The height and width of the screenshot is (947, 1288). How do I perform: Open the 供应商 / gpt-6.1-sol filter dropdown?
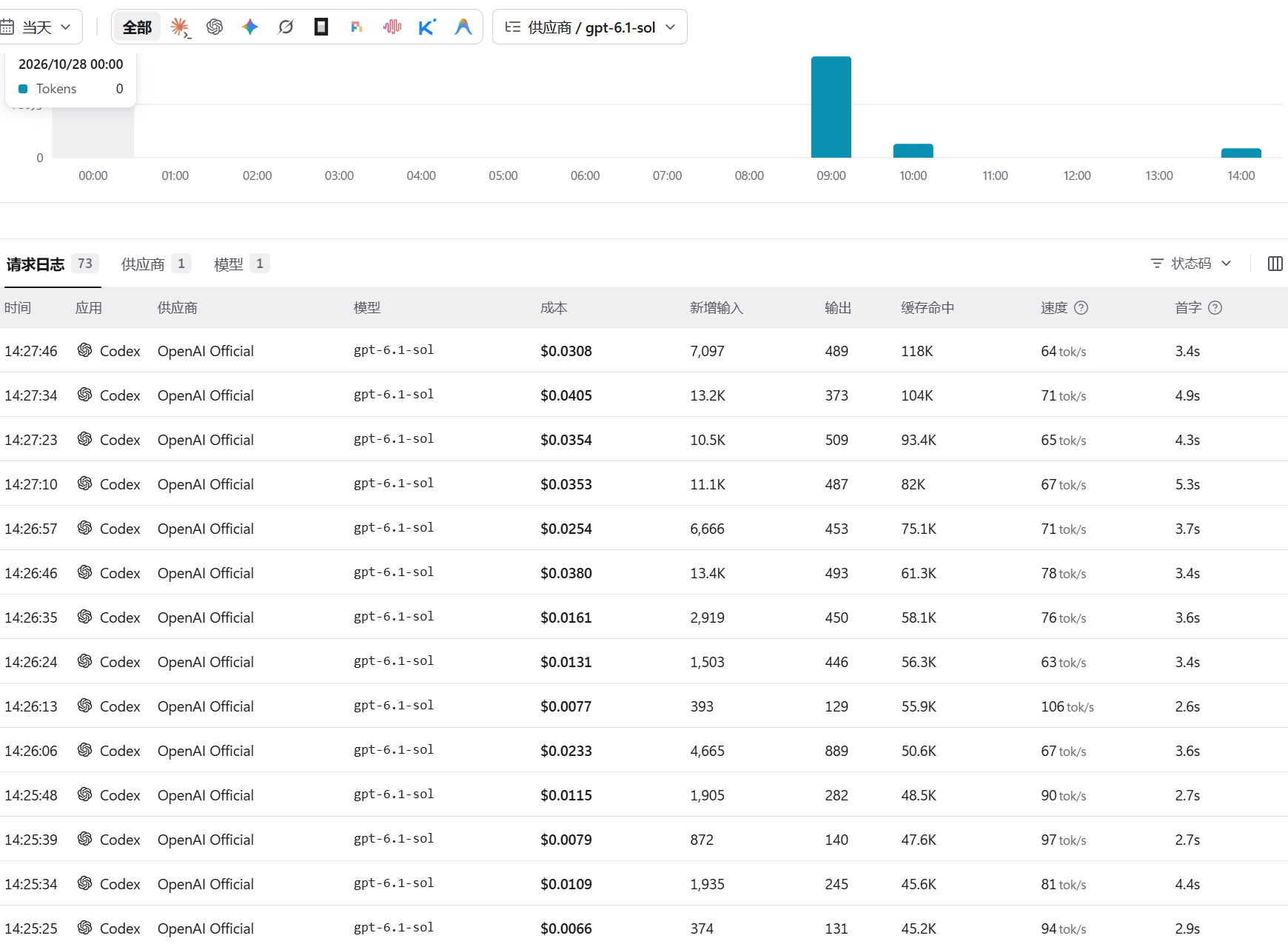pyautogui.click(x=590, y=27)
